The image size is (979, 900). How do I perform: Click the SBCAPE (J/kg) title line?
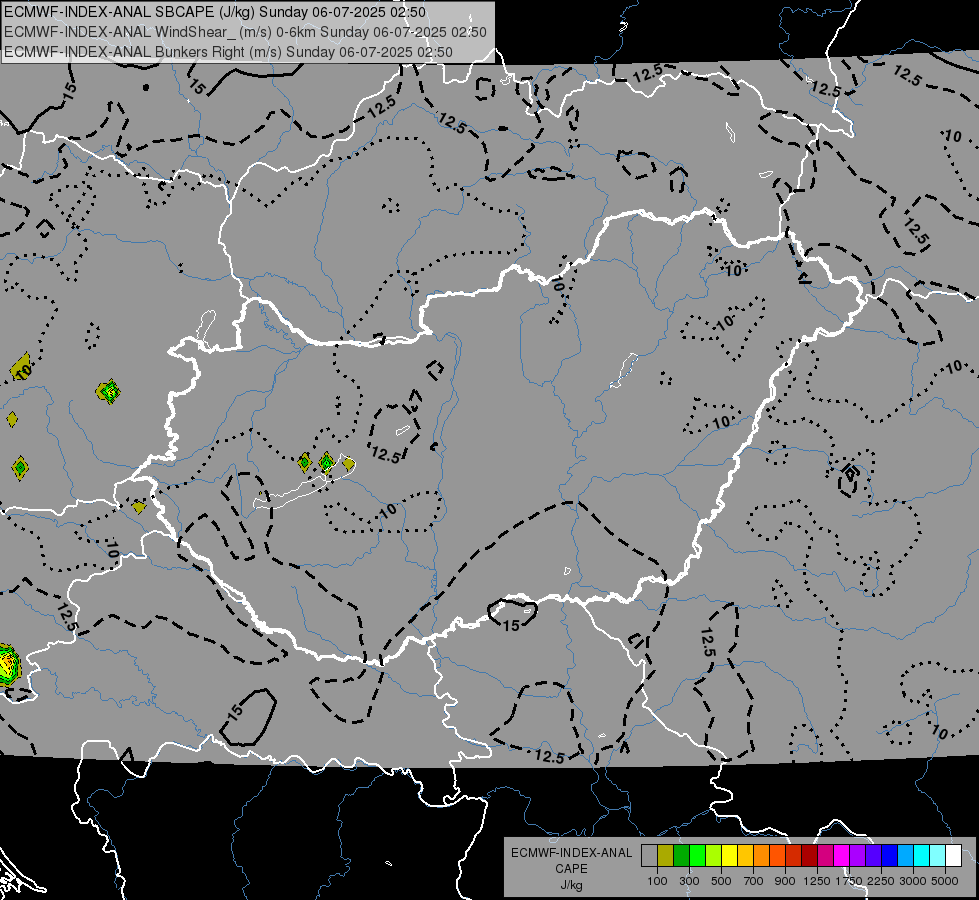(215, 12)
